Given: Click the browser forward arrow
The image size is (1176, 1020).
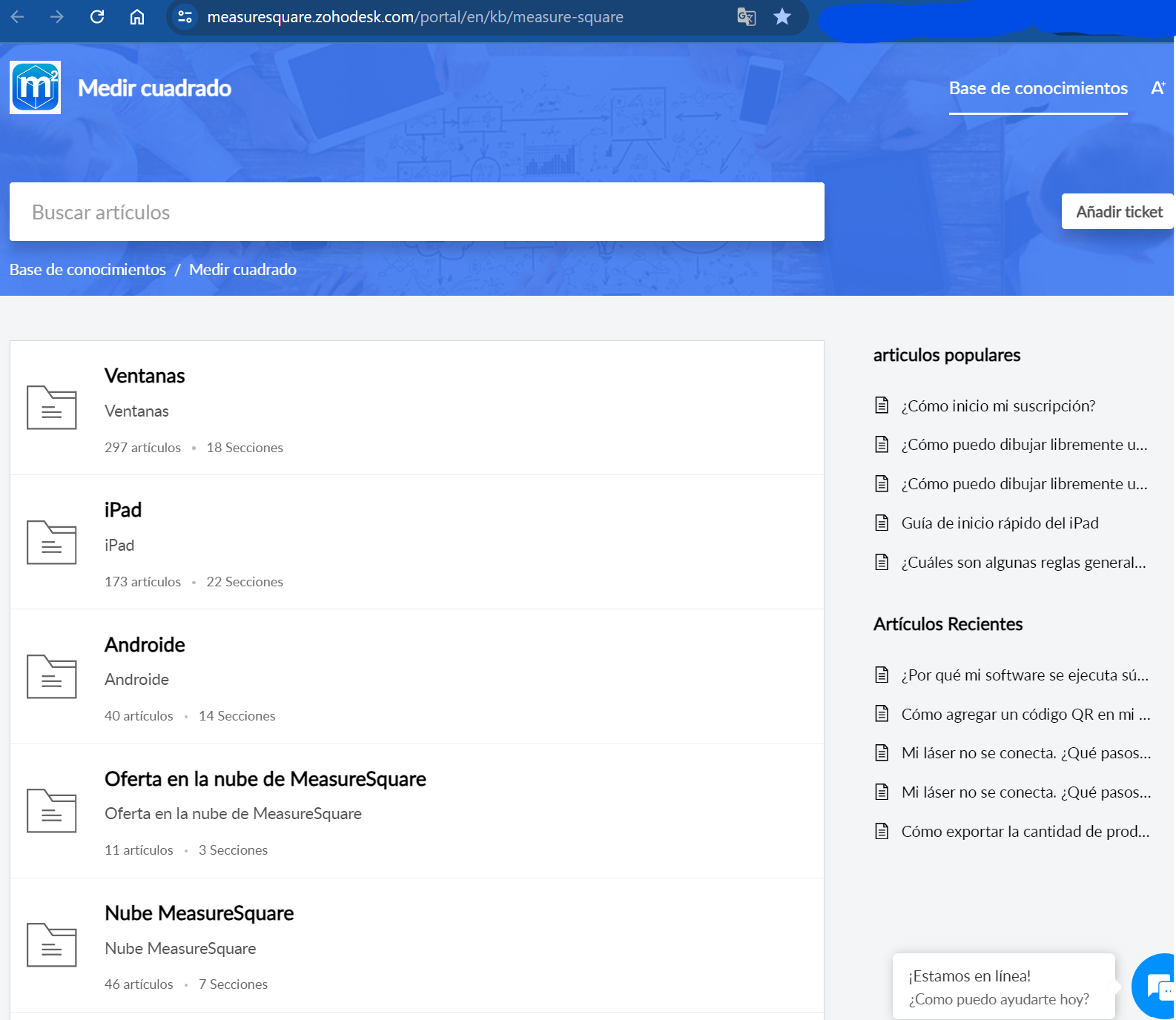Looking at the screenshot, I should [57, 16].
